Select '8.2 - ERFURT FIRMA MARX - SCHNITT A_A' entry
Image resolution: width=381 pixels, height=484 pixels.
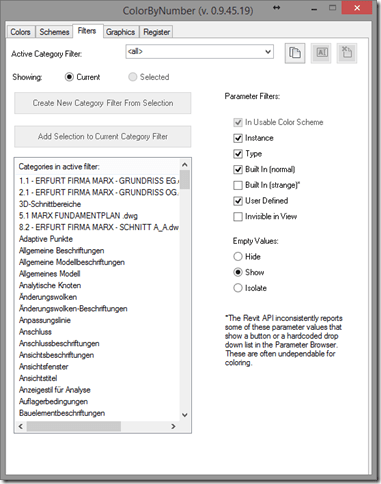99,227
